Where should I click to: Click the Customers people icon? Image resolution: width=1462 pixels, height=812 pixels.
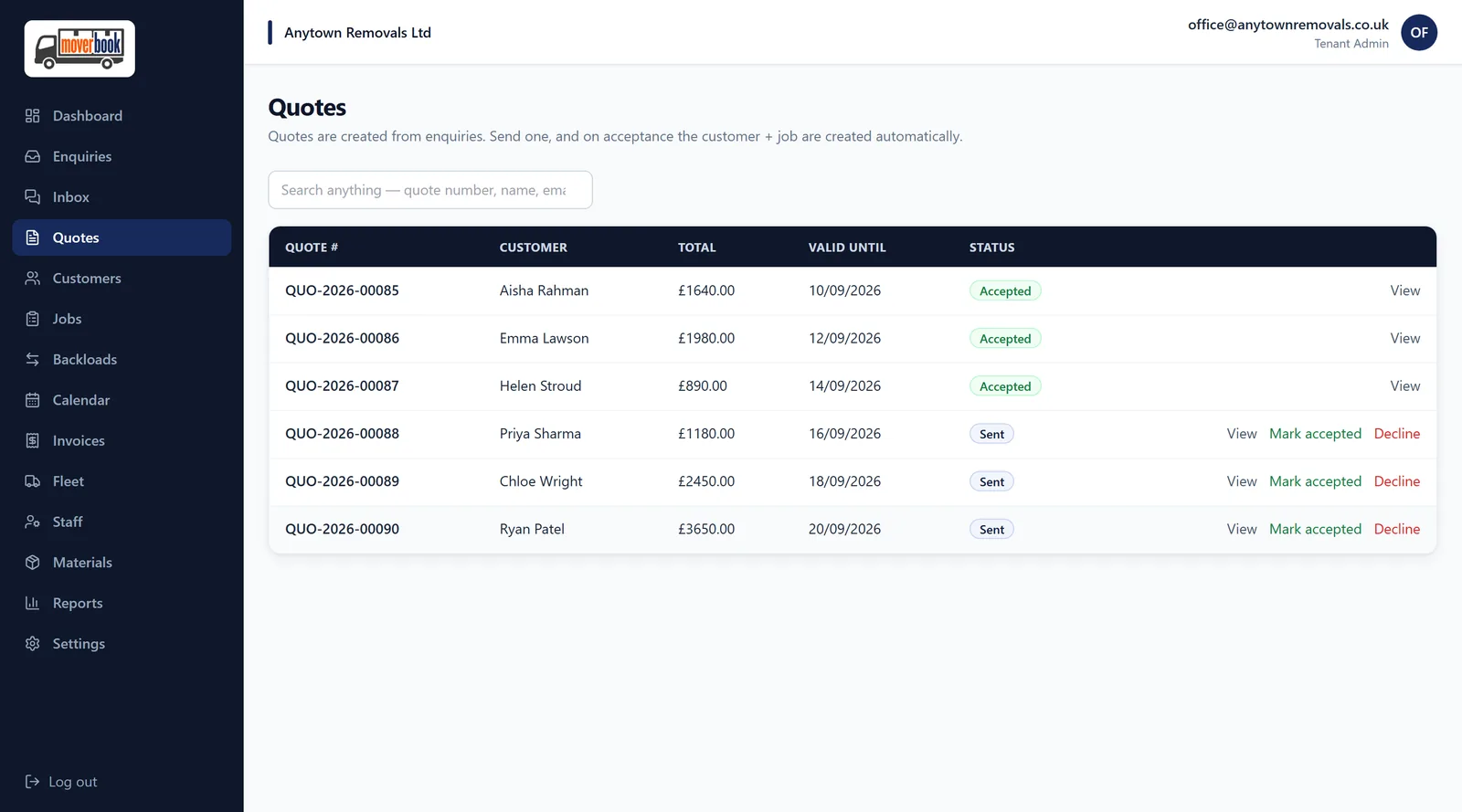tap(33, 279)
